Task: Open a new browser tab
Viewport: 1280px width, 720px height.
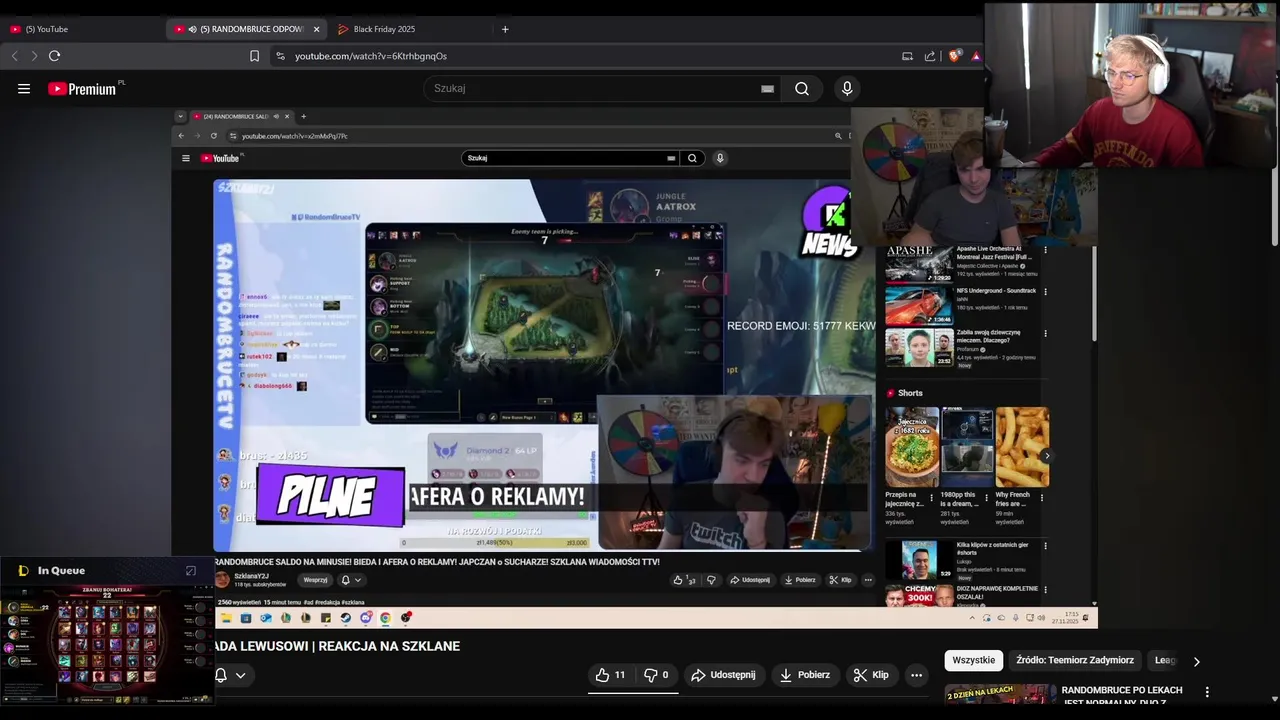Action: tap(505, 29)
